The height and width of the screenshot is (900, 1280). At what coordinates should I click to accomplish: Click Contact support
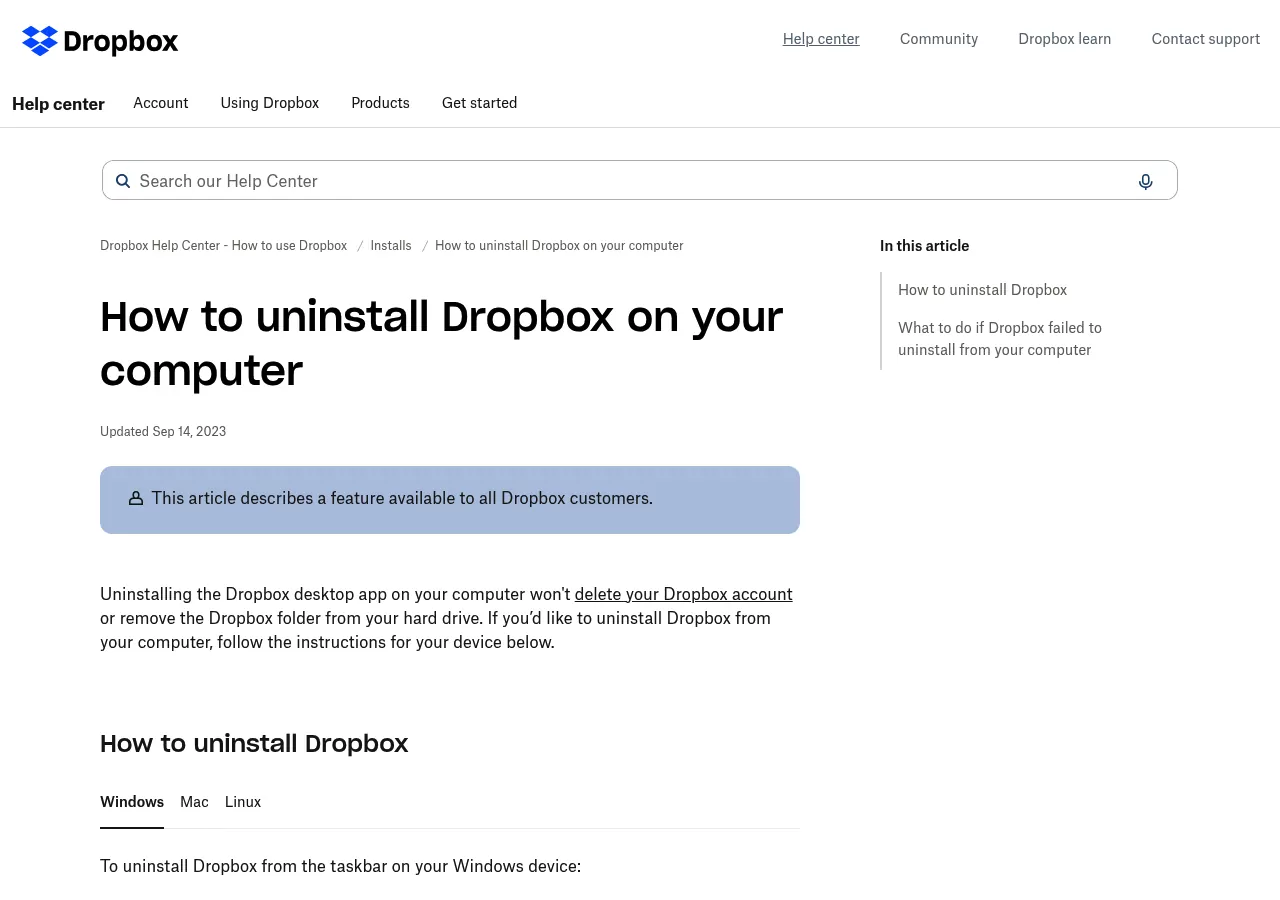click(x=1206, y=39)
